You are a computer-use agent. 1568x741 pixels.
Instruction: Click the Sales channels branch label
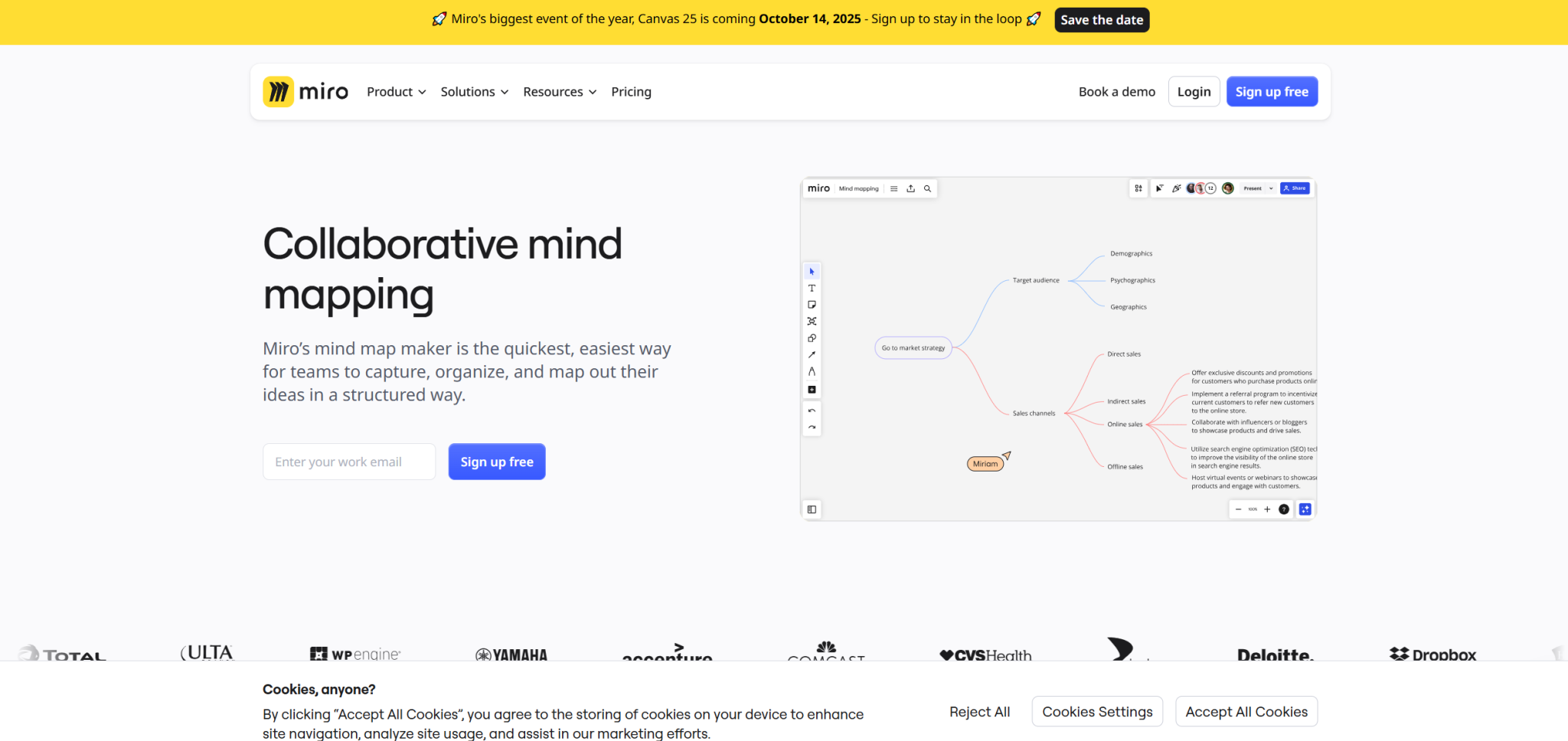[x=1034, y=413]
